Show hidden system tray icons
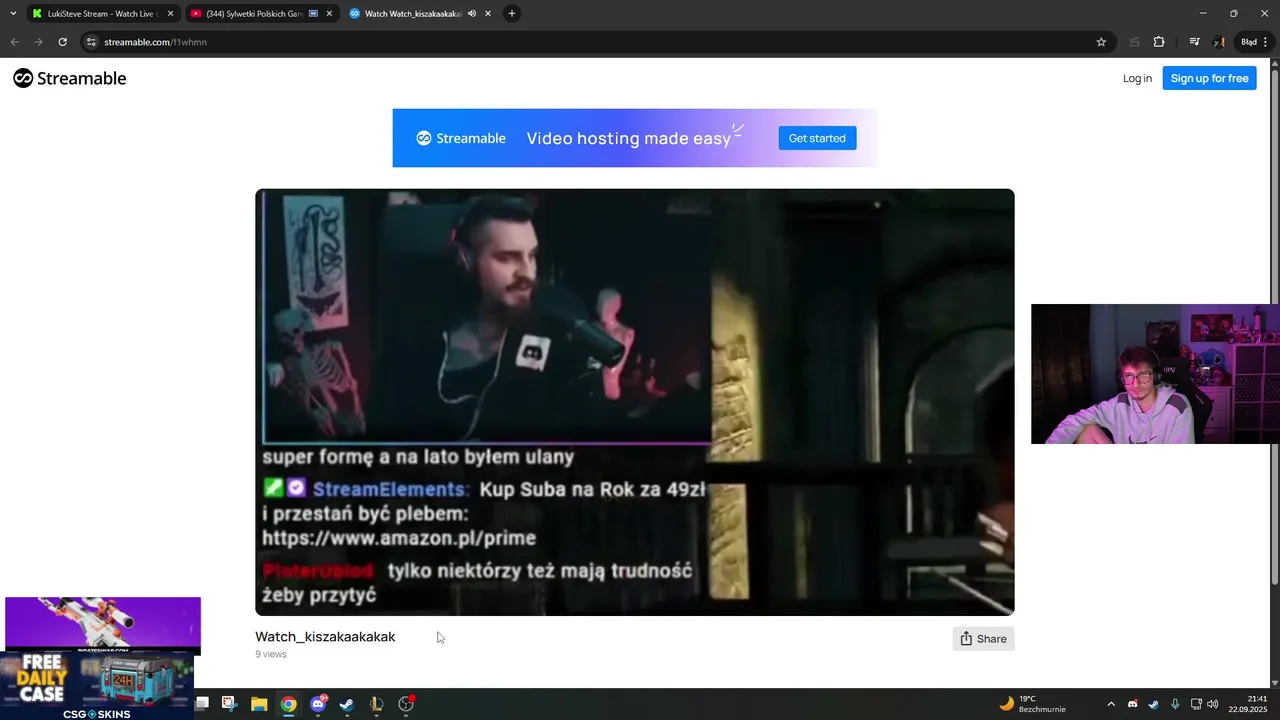The width and height of the screenshot is (1280, 720). point(1110,704)
